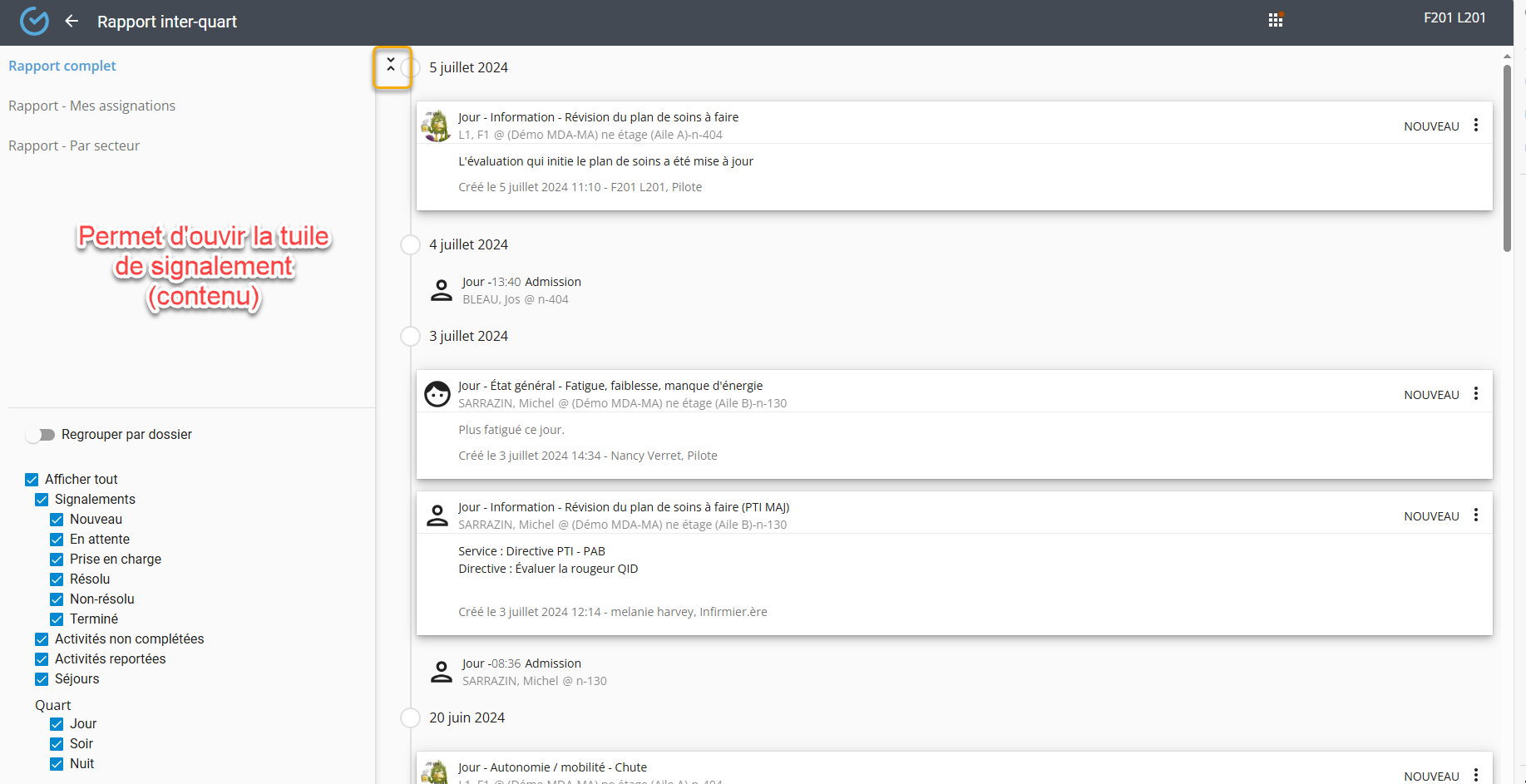The width and height of the screenshot is (1526, 784).
Task: Uncheck the Résolu status checkbox
Action: point(57,579)
